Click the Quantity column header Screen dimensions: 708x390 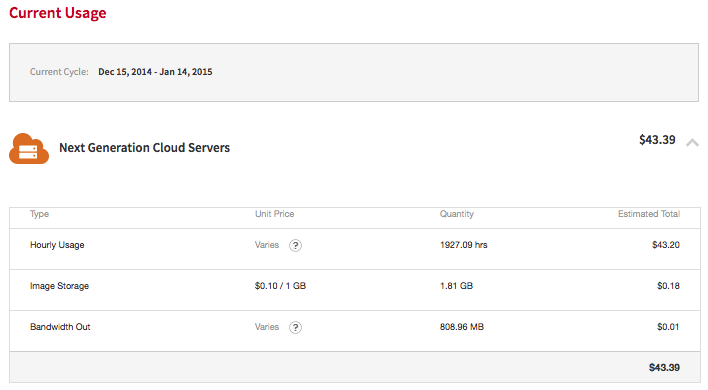coord(457,214)
